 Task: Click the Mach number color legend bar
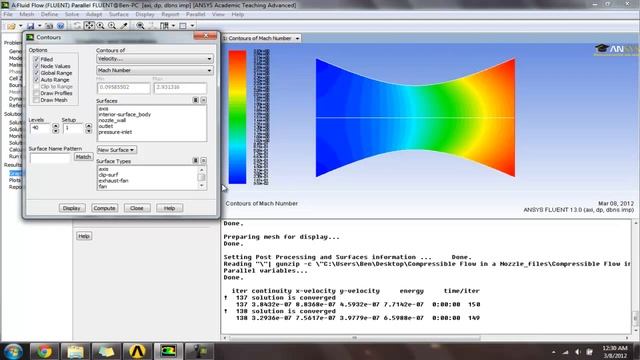pos(237,117)
